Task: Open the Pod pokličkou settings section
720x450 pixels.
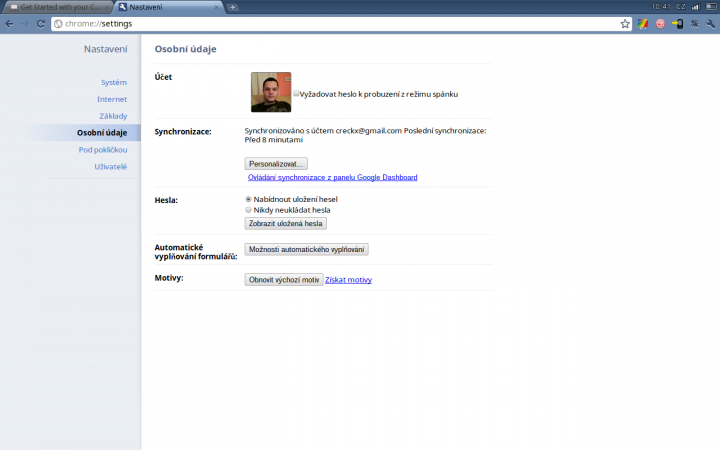Action: click(103, 150)
